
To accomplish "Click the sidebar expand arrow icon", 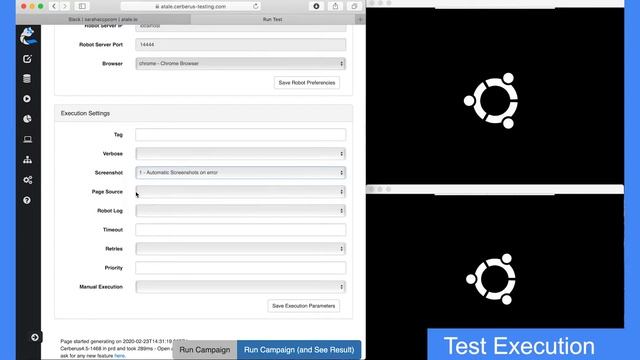I will tap(35, 337).
